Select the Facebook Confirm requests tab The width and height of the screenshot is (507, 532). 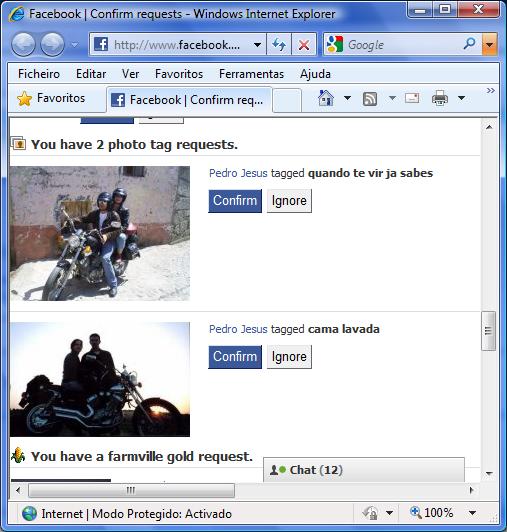(x=189, y=100)
